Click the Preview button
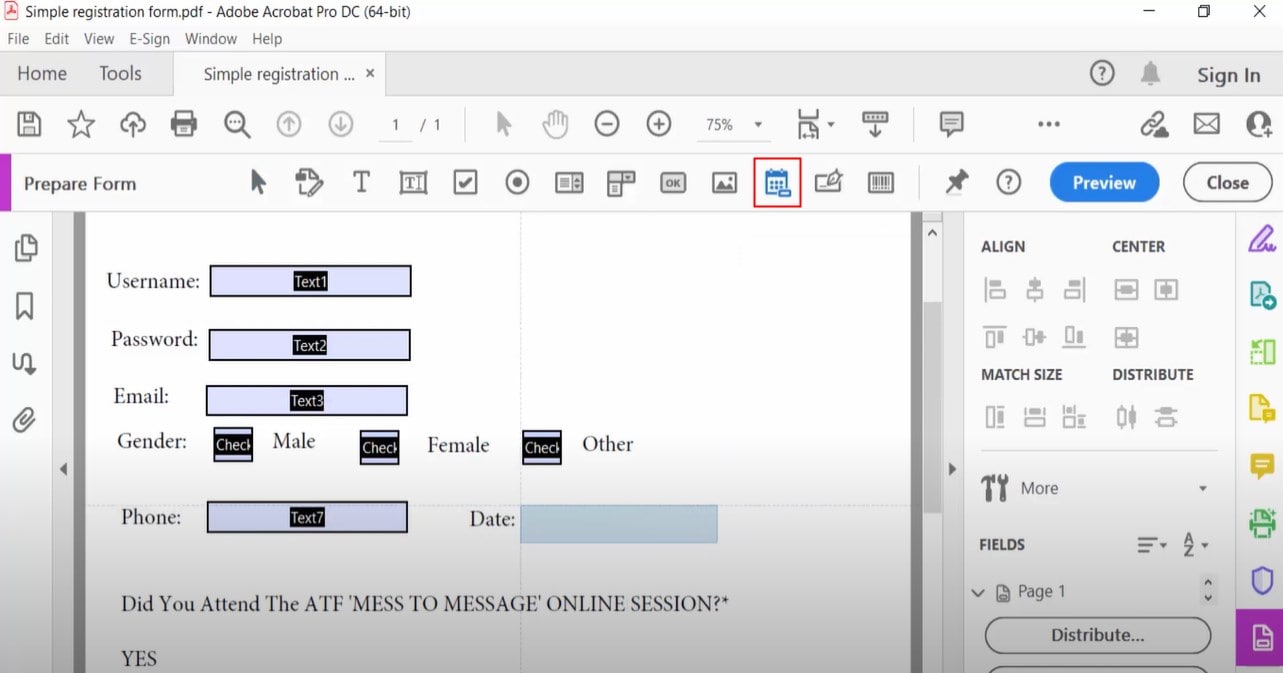This screenshot has width=1283, height=673. pos(1104,182)
